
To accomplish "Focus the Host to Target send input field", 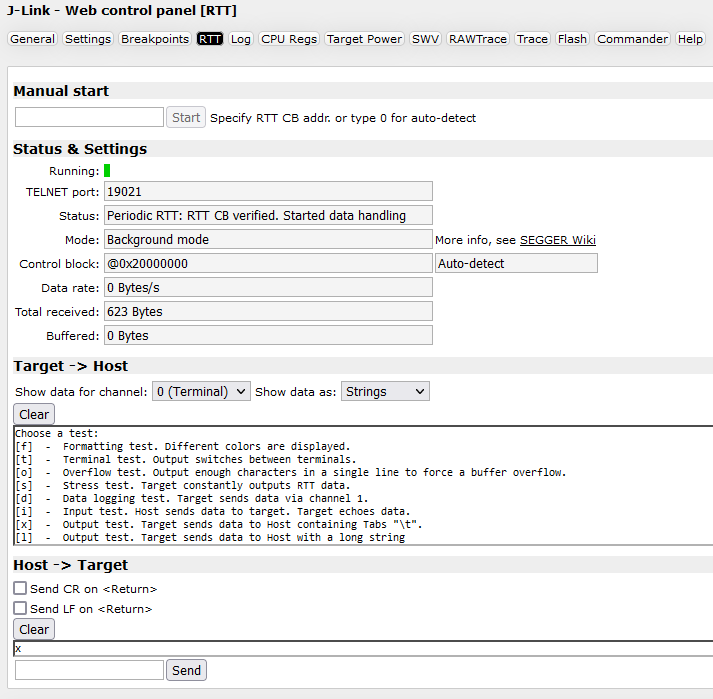I will pos(89,670).
